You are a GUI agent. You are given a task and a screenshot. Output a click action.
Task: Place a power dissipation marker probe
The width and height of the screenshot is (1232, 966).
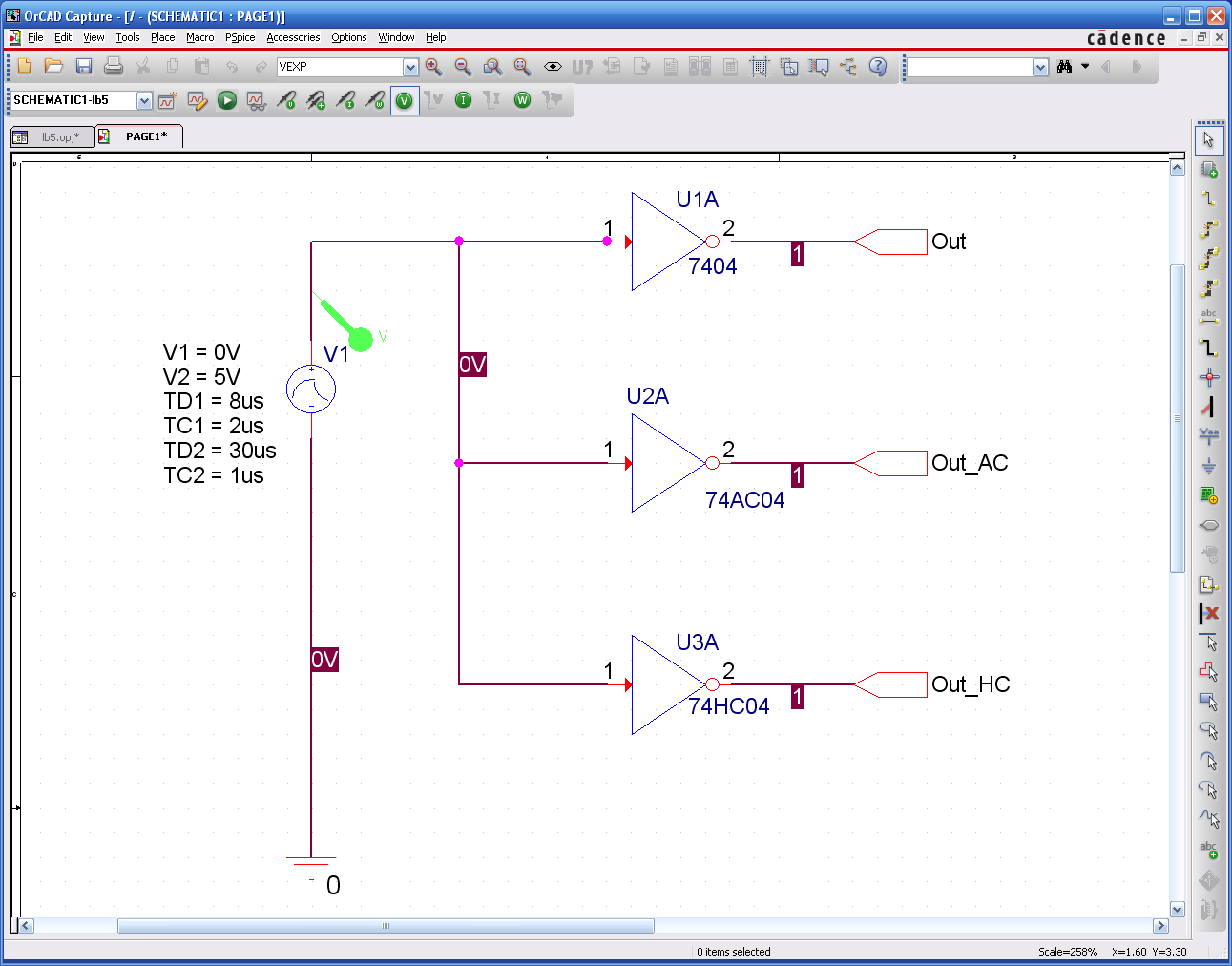coord(375,100)
